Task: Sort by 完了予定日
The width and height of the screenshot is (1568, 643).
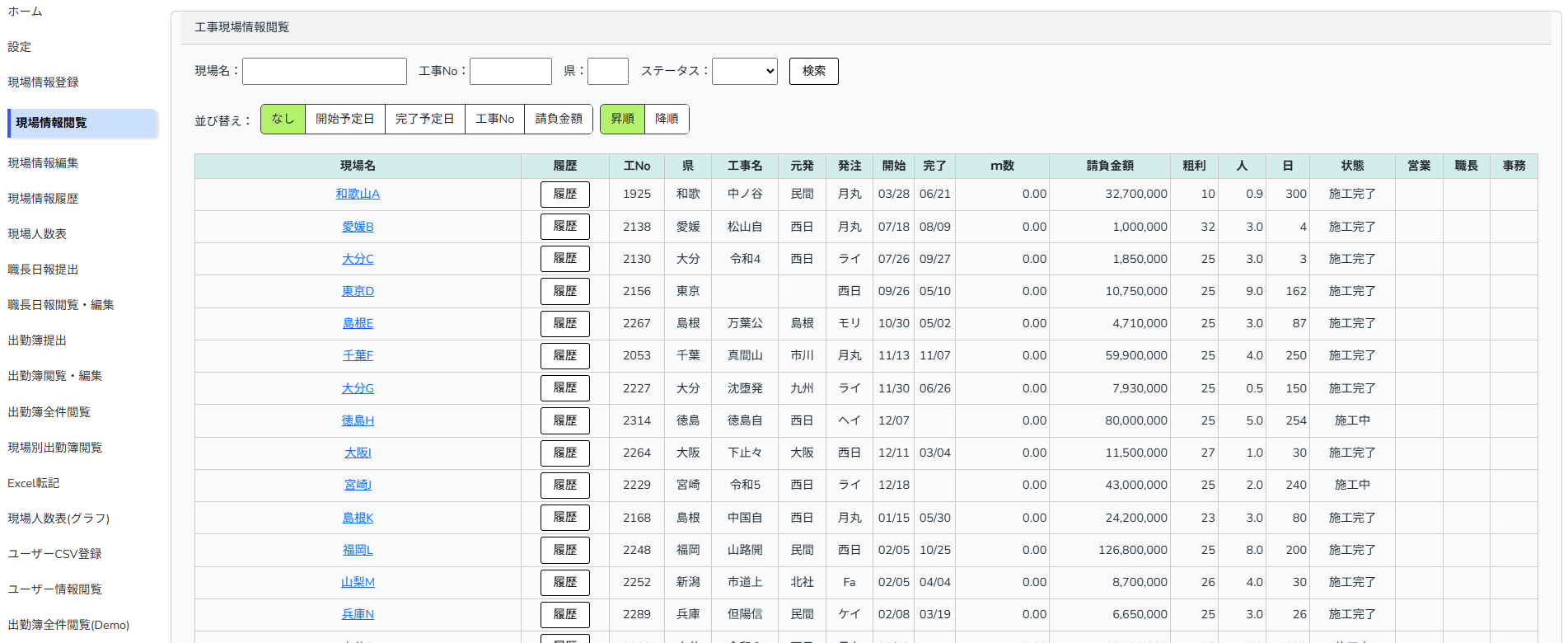Action: 424,120
